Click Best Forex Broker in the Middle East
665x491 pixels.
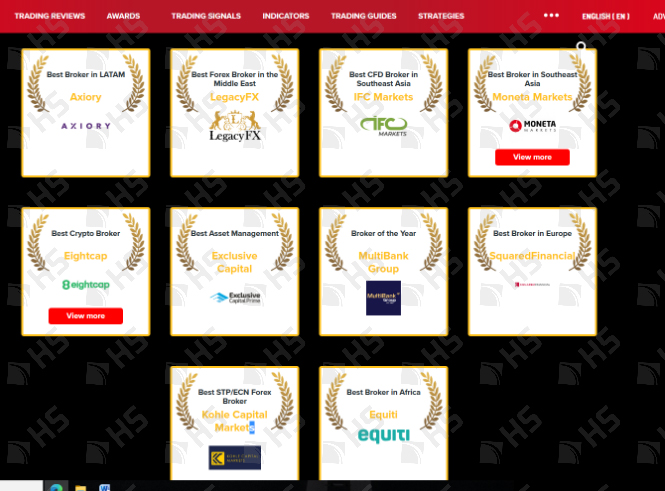click(235, 79)
